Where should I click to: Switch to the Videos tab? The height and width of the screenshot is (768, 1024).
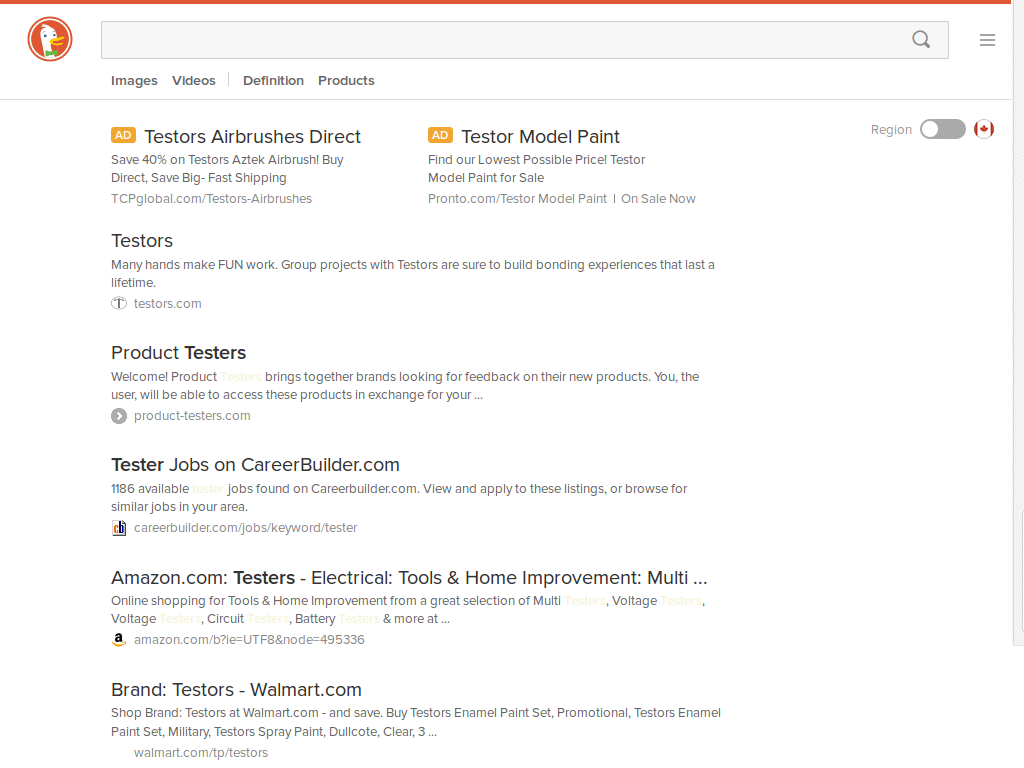[x=193, y=80]
